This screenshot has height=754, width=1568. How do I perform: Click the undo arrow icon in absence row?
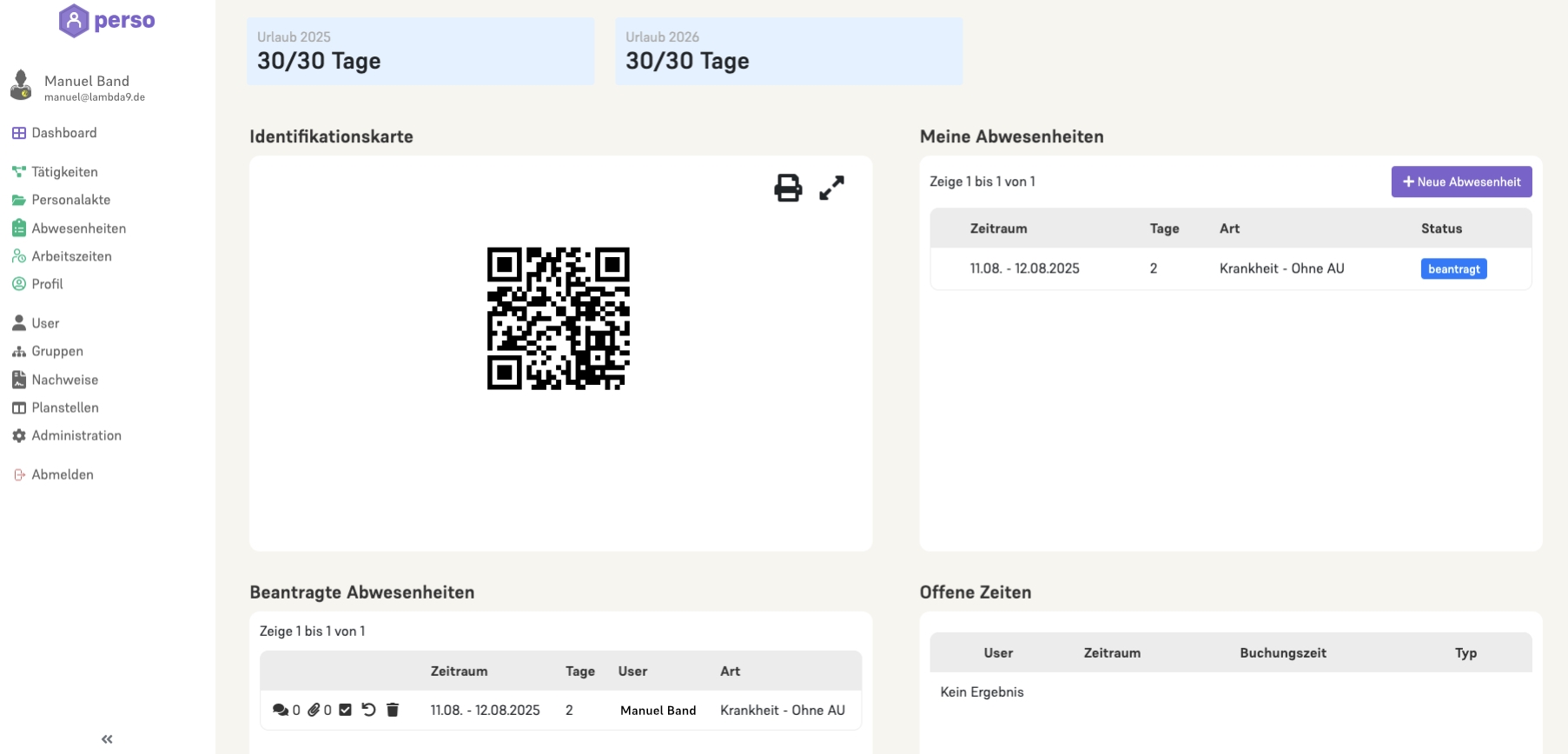(x=368, y=710)
